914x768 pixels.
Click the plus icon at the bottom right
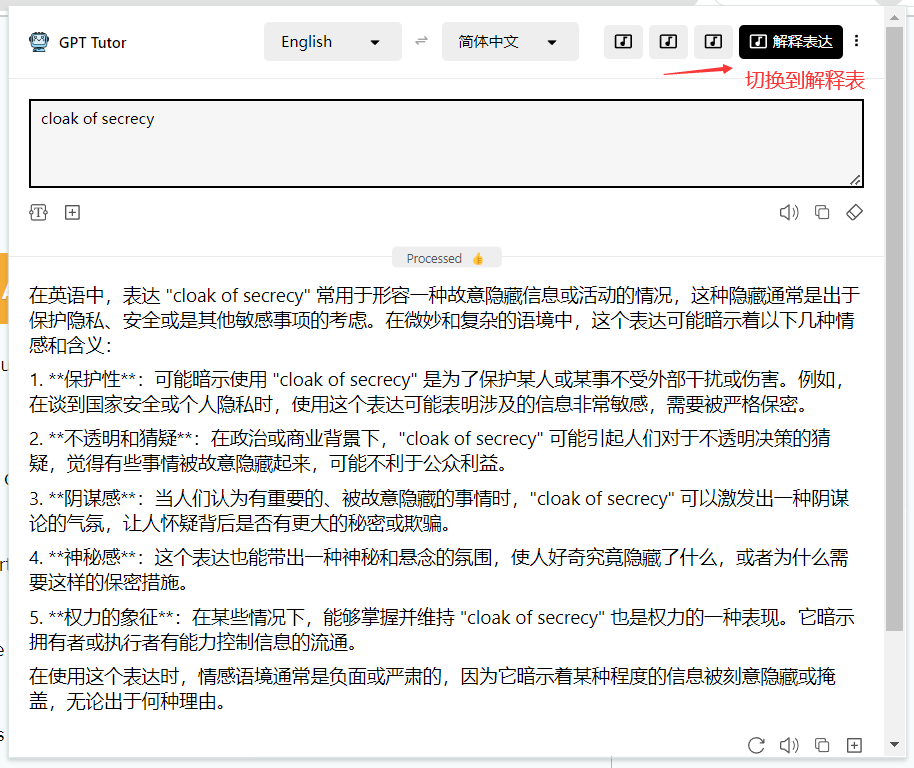click(855, 745)
